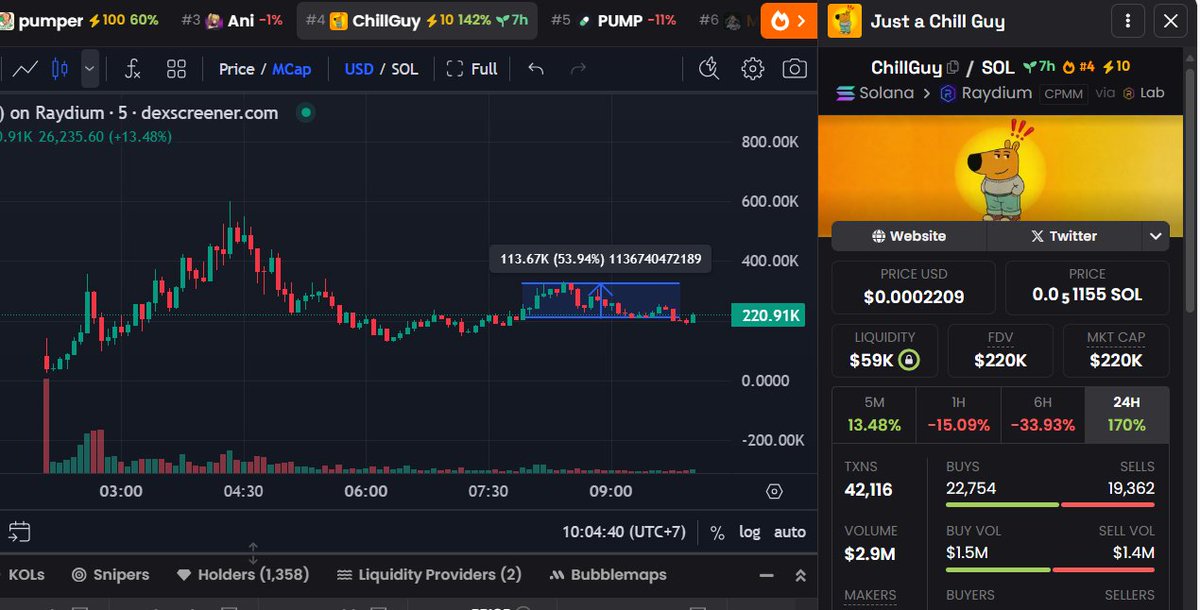Open the Bubblemaps tab
The width and height of the screenshot is (1200, 610).
(x=608, y=575)
